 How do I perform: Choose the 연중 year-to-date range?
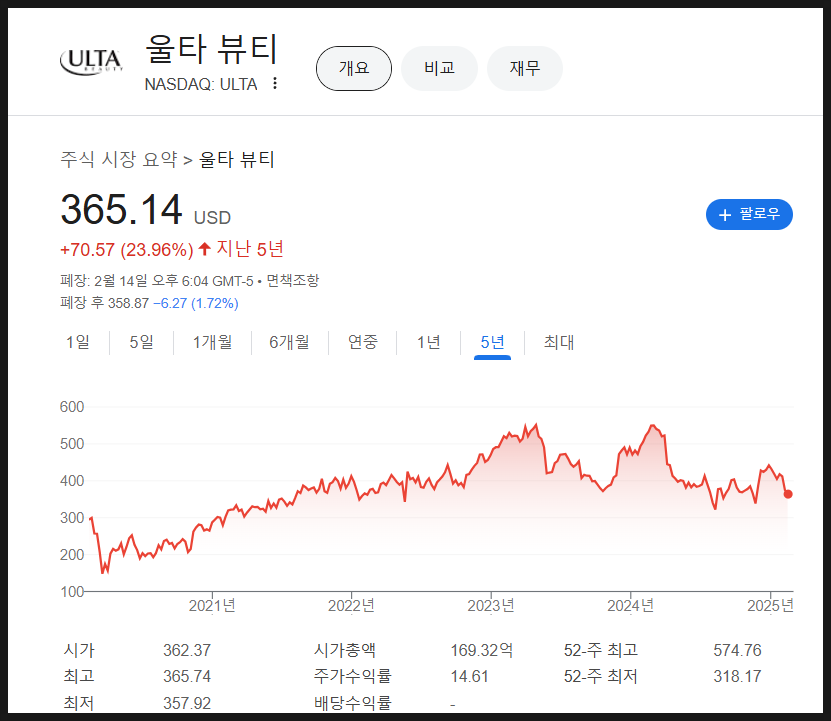363,342
